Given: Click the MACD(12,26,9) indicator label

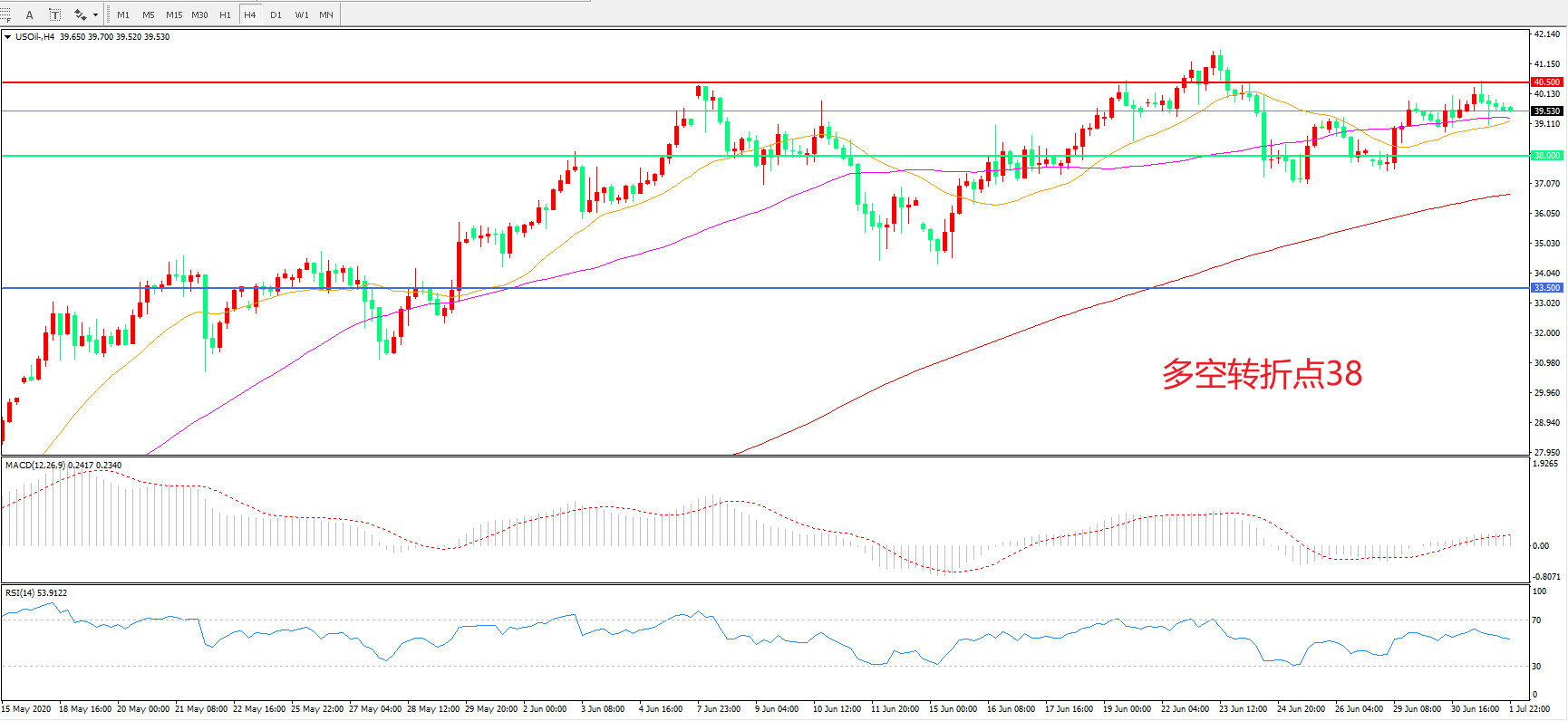Looking at the screenshot, I should (x=34, y=466).
